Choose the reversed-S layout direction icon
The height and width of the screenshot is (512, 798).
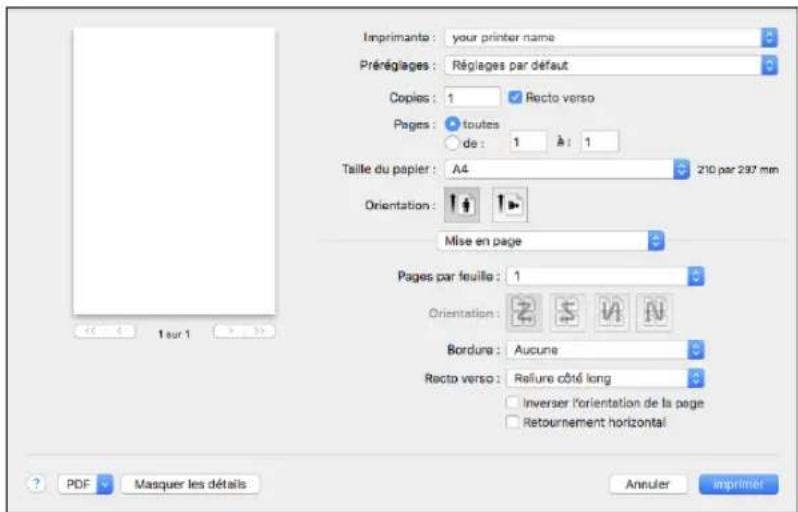[x=567, y=312]
